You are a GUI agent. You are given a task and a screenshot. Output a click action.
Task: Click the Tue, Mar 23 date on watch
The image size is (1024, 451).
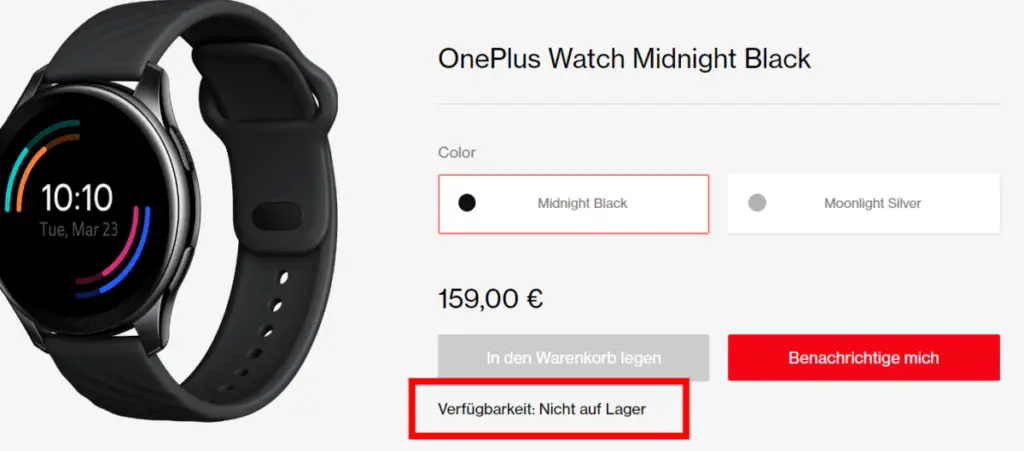[78, 230]
